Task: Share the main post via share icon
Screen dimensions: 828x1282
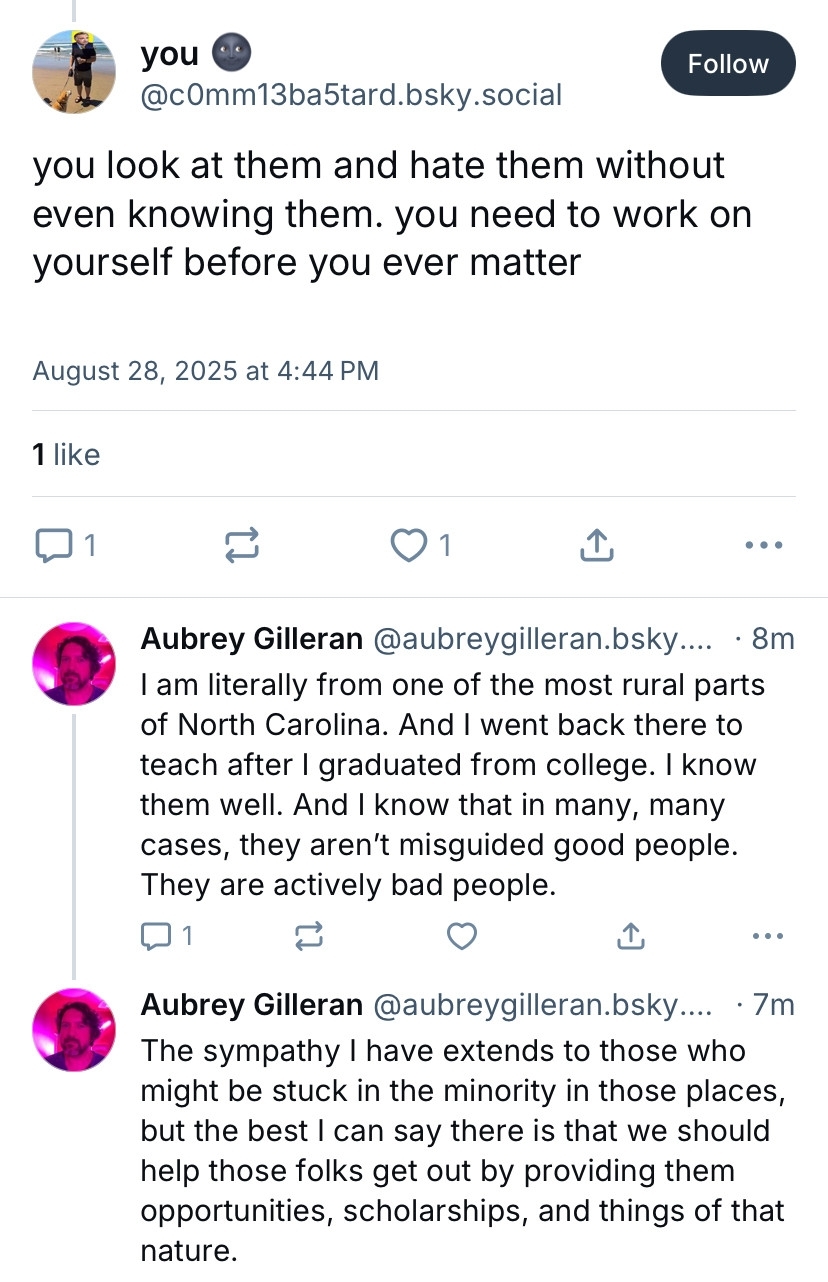Action: click(595, 545)
